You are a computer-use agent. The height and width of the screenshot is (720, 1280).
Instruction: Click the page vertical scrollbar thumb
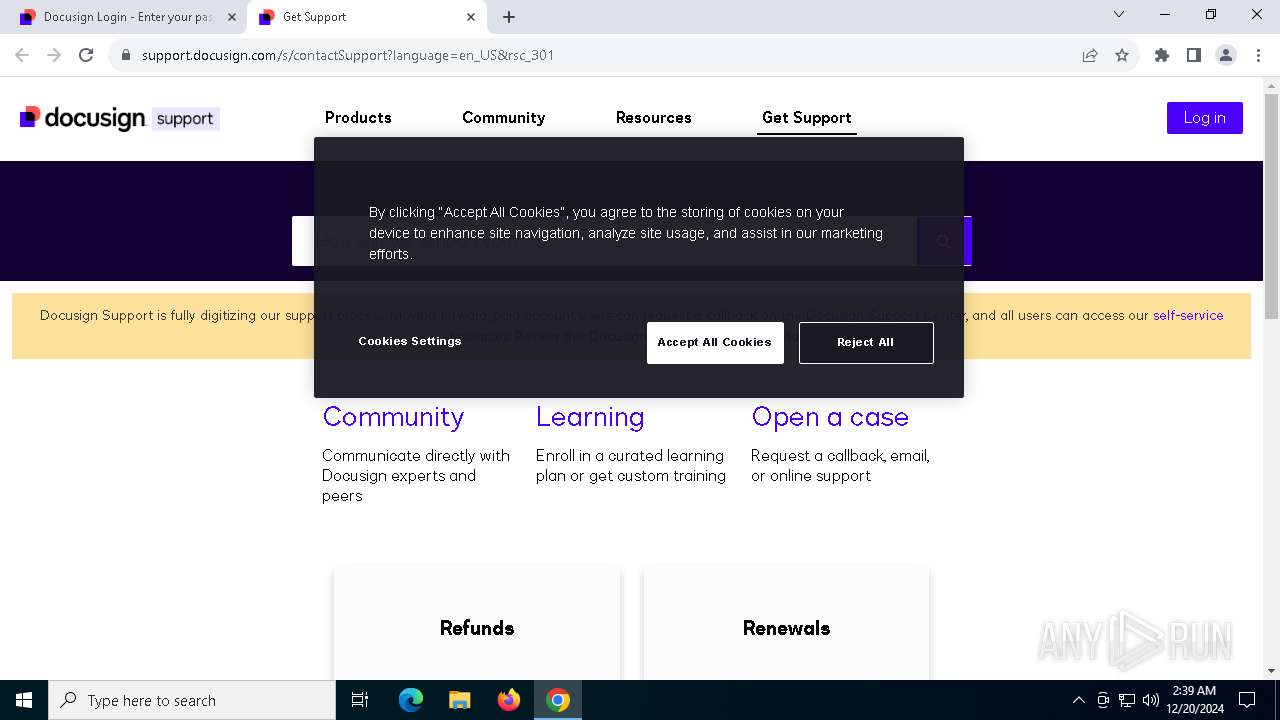coord(1271,207)
